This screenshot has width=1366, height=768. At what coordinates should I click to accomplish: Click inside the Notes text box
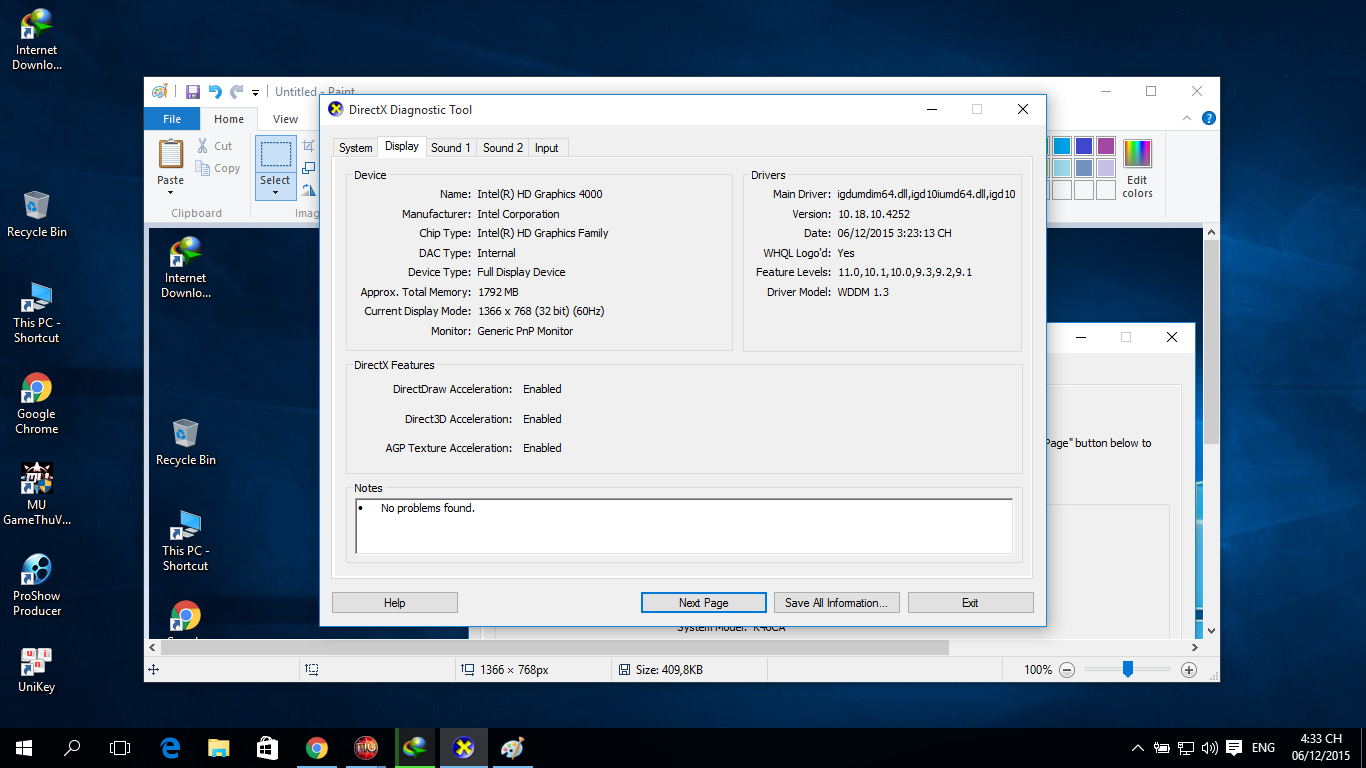click(x=684, y=525)
